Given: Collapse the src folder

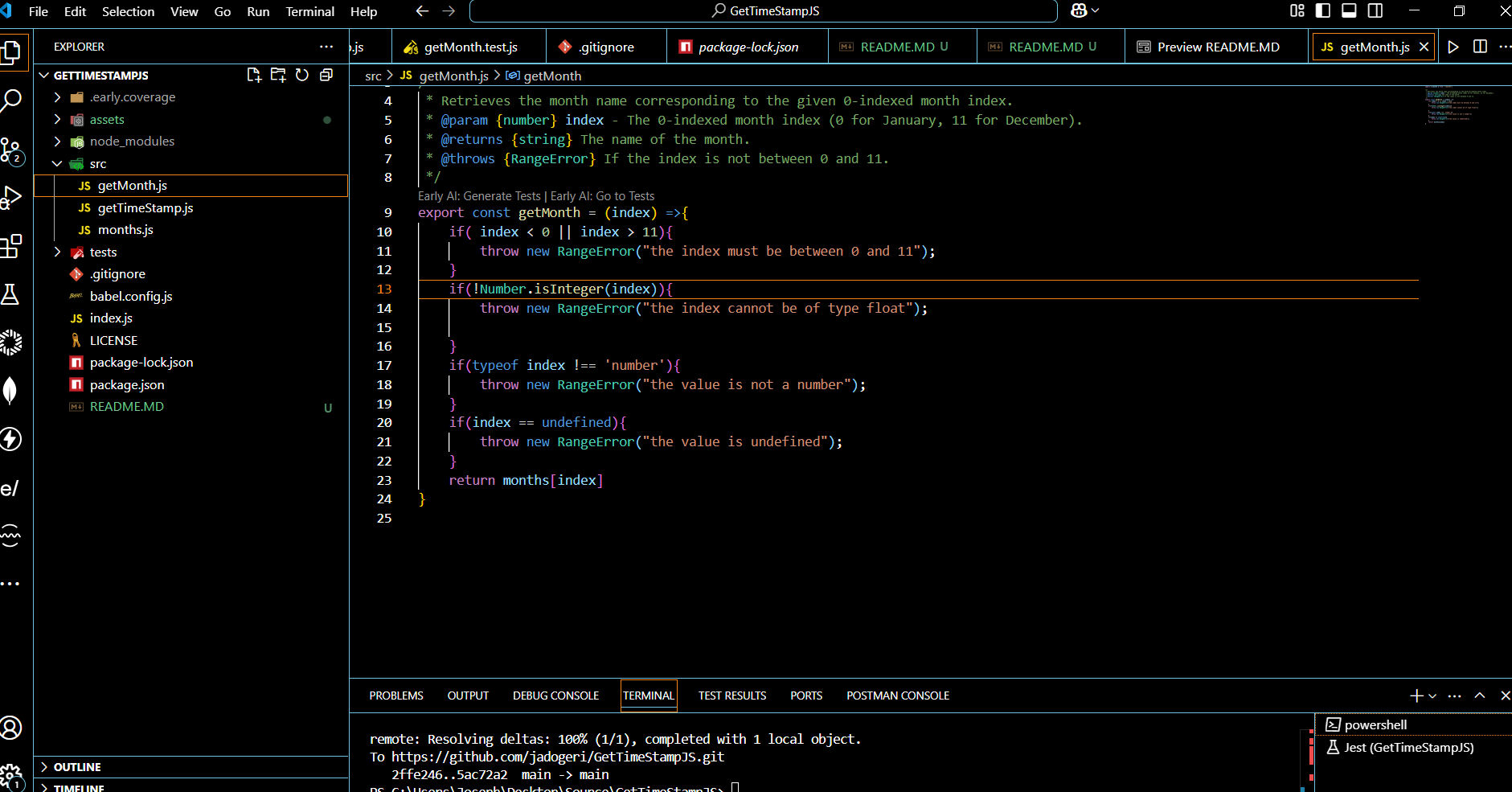Looking at the screenshot, I should point(57,163).
